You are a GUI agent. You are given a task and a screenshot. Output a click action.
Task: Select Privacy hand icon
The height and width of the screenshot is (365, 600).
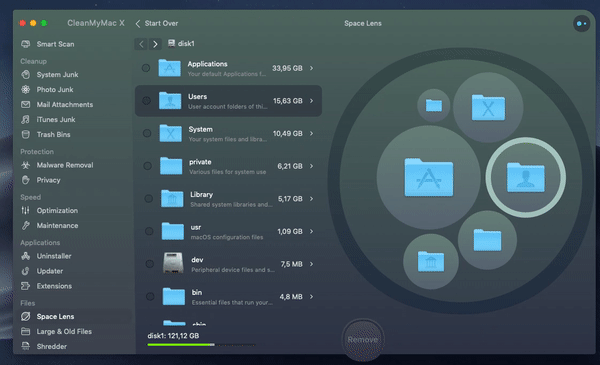pos(26,180)
